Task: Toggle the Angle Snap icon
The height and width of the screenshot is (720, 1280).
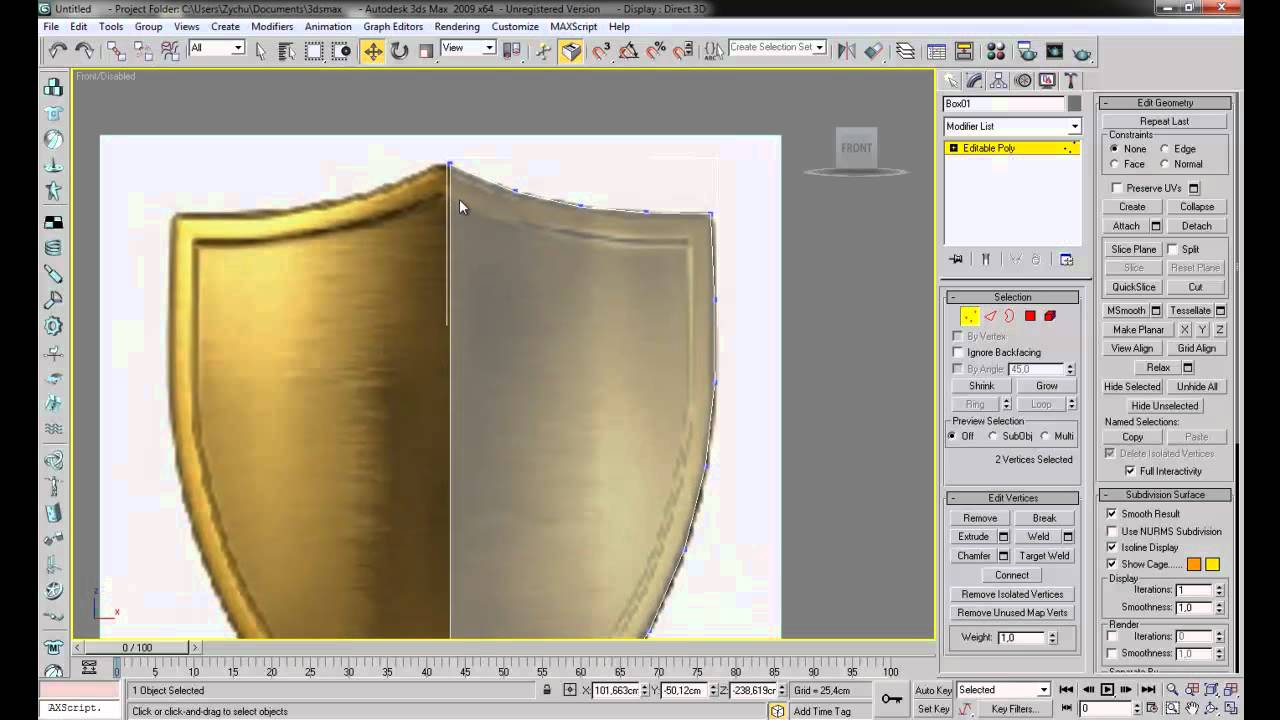Action: pos(629,51)
